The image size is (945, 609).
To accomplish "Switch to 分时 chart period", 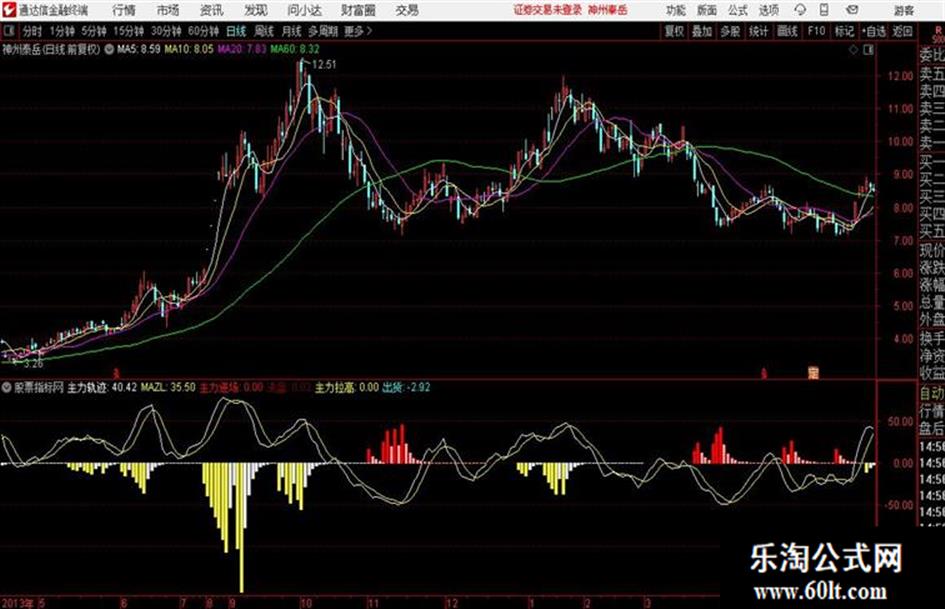I will click(33, 31).
